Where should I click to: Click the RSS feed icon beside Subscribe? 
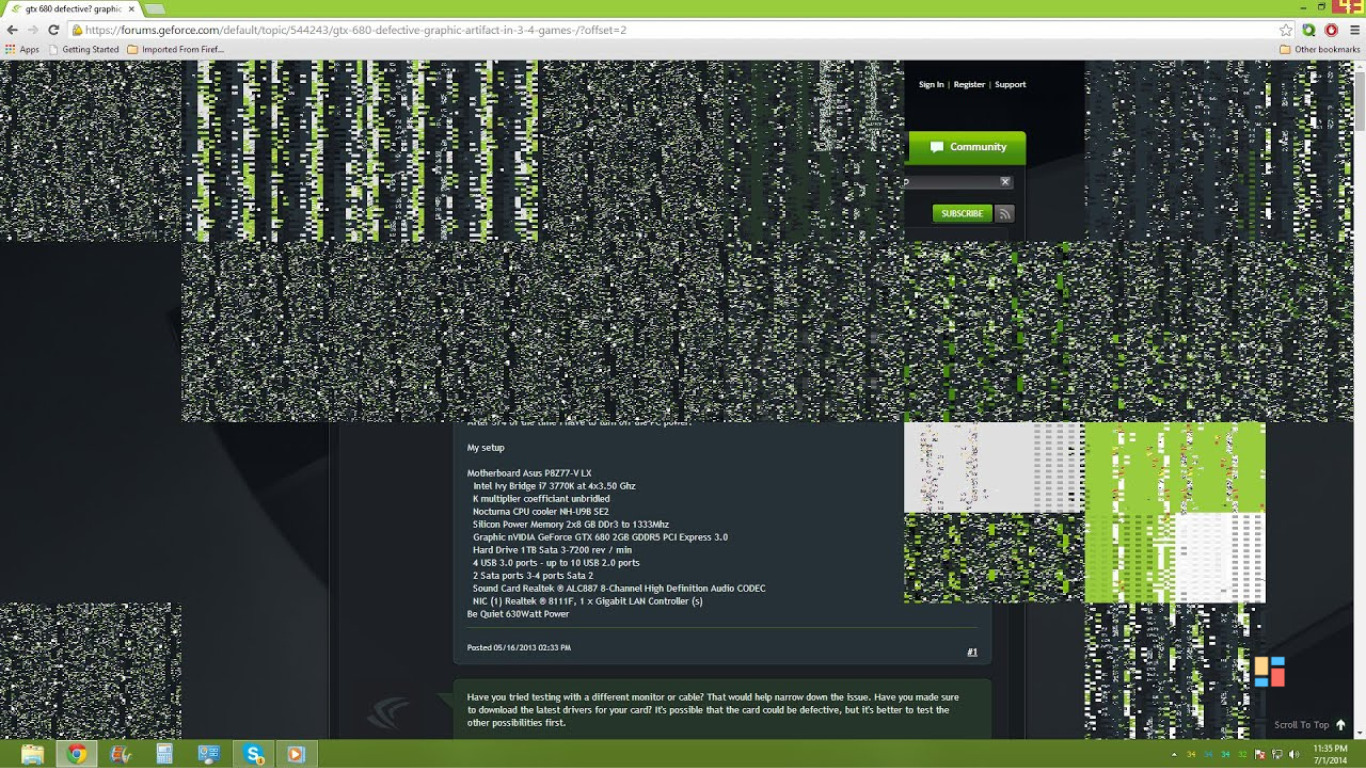tap(1005, 213)
